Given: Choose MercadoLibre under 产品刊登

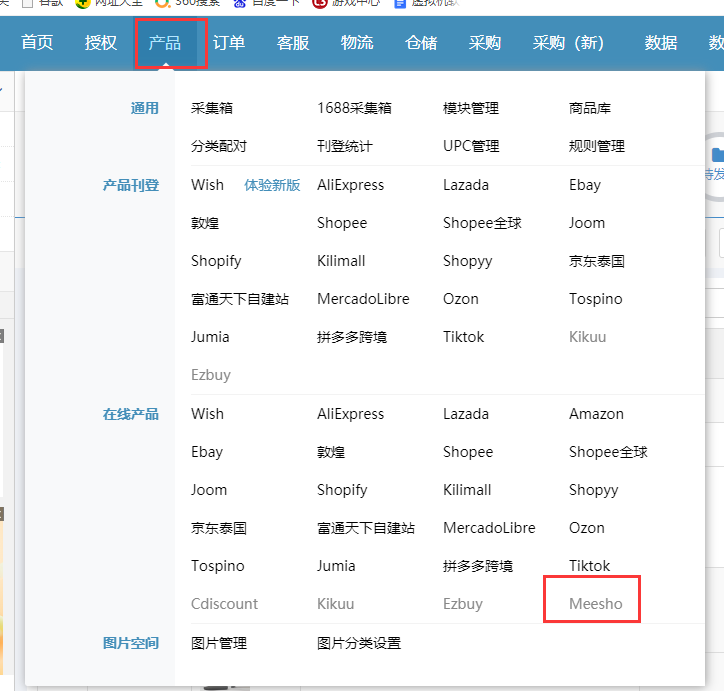Looking at the screenshot, I should [363, 299].
